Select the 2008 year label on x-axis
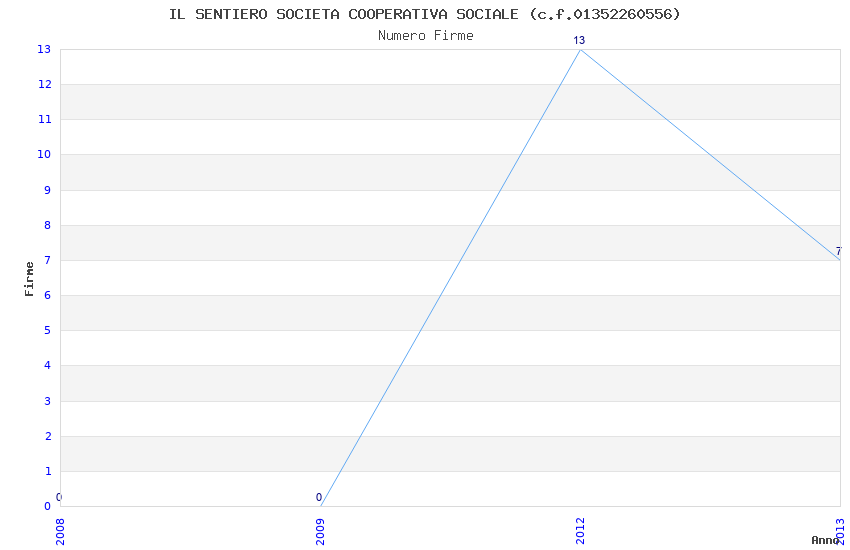Image resolution: width=850 pixels, height=550 pixels. 60,532
